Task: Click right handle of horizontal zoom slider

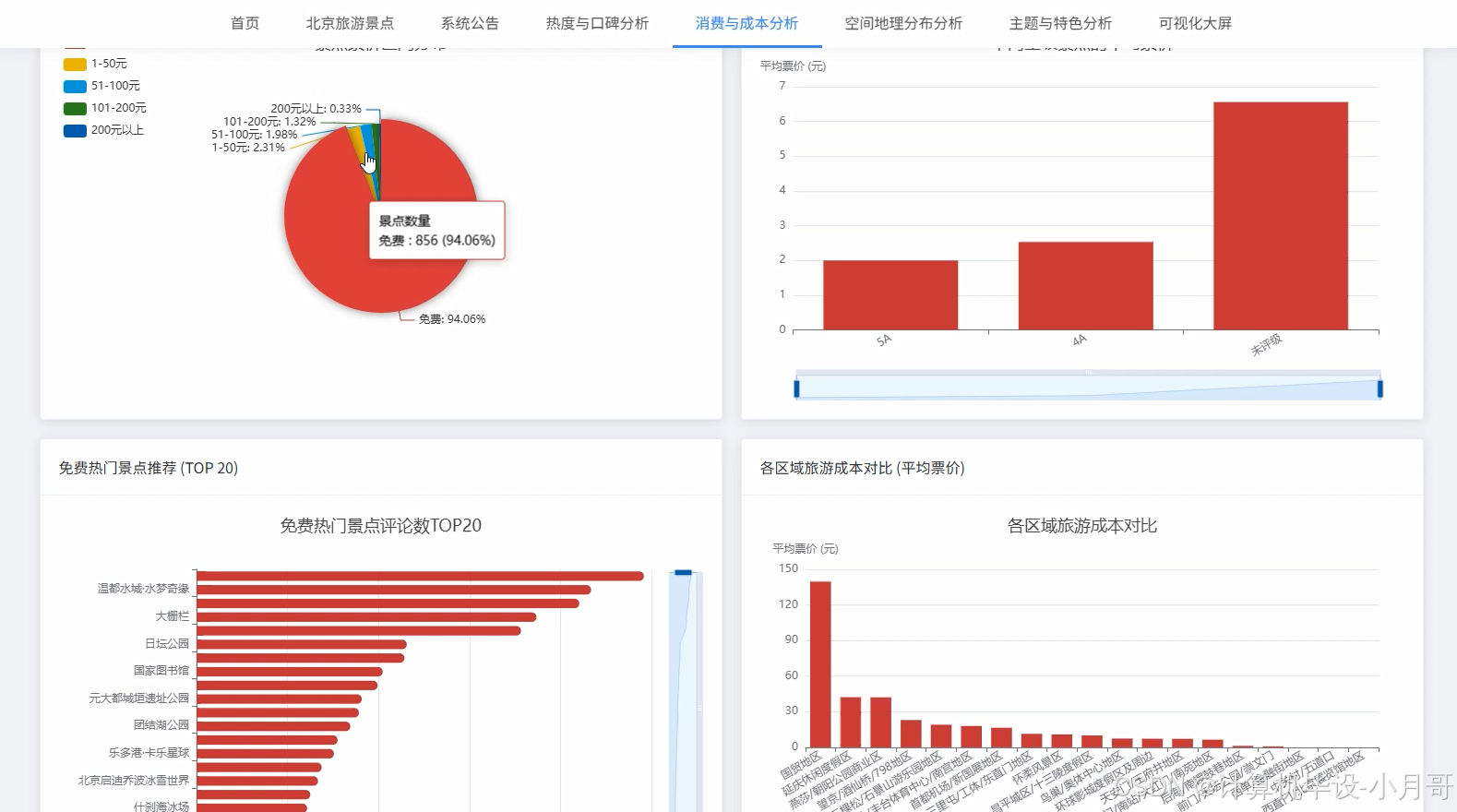Action: pyautogui.click(x=1380, y=388)
